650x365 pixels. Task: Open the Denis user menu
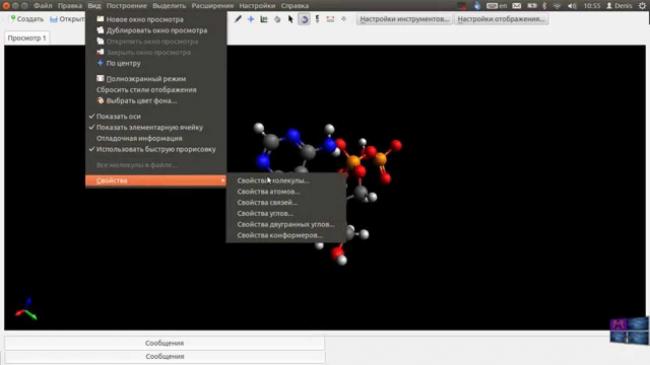click(x=619, y=6)
